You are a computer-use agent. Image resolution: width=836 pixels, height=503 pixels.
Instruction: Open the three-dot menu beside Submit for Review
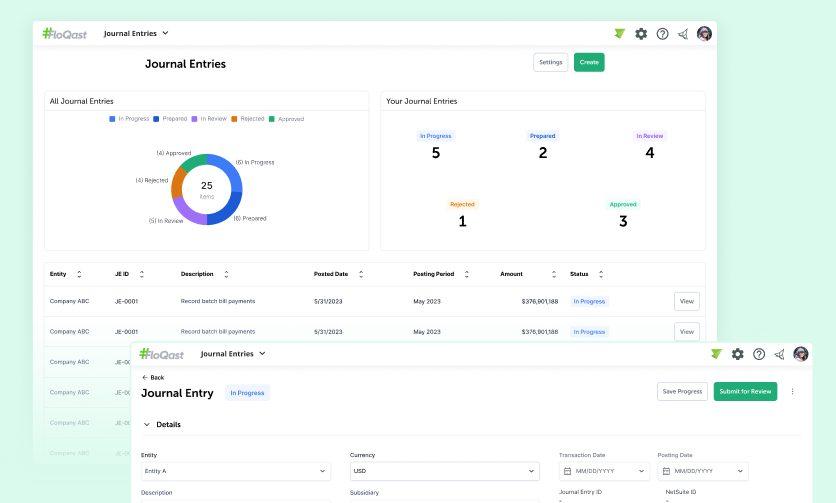pyautogui.click(x=793, y=392)
